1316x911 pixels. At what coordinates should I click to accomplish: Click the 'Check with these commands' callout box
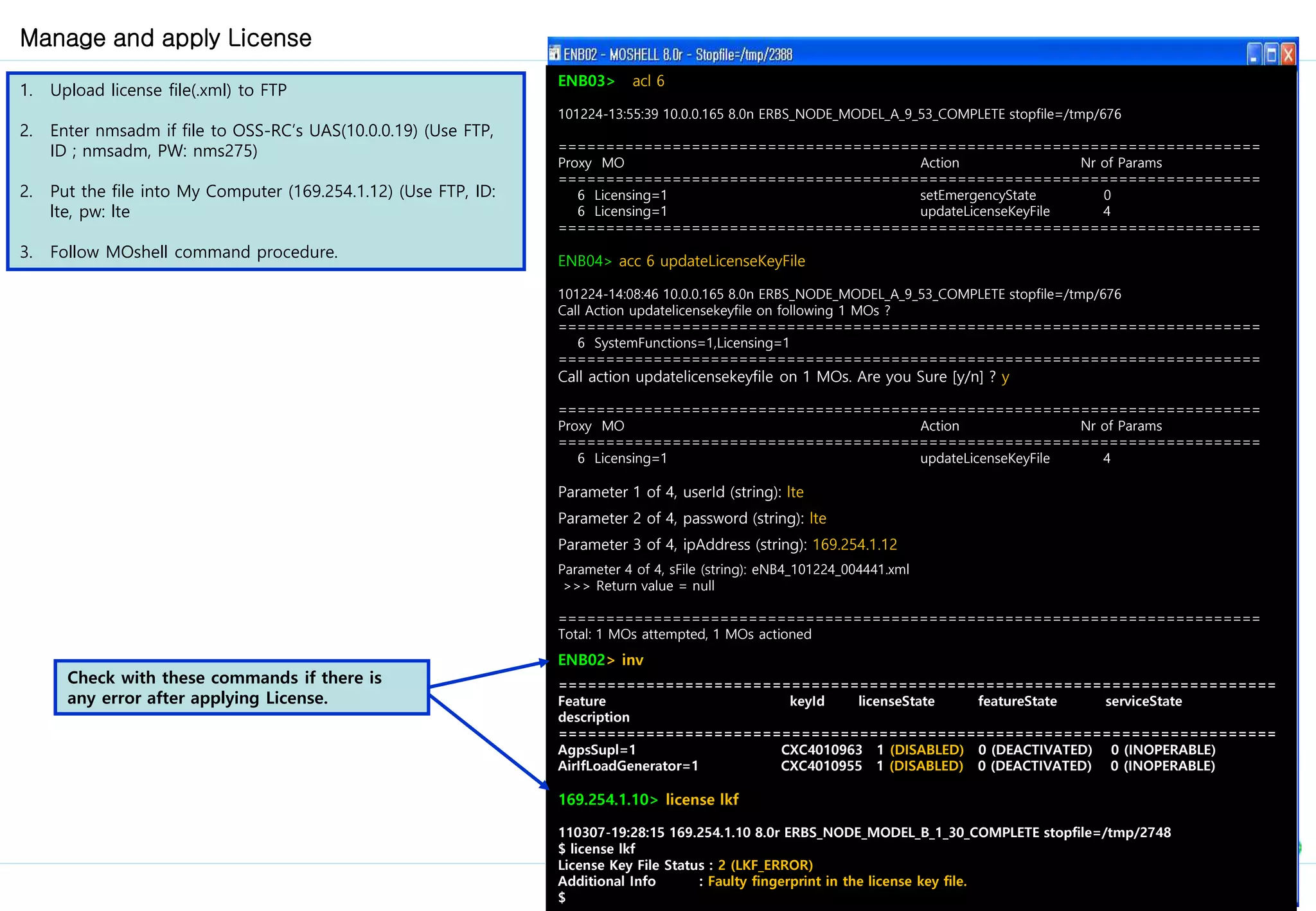[241, 687]
